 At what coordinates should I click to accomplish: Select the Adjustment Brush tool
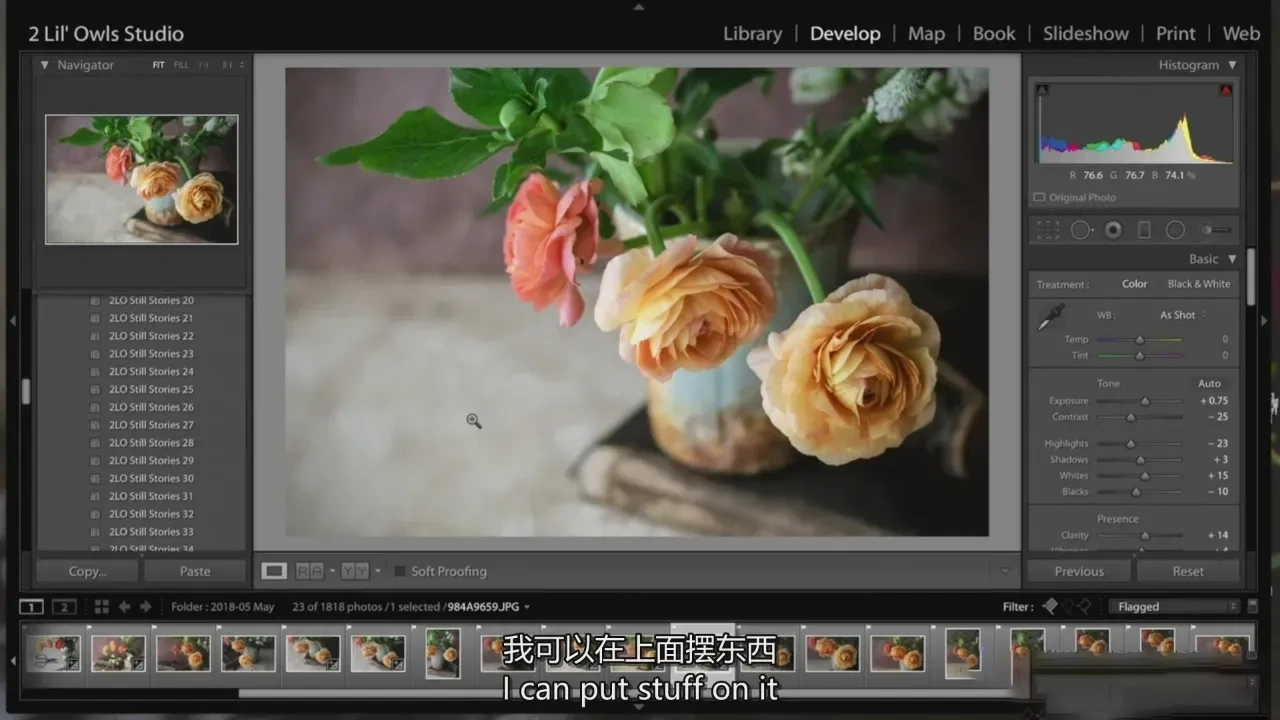point(1216,230)
